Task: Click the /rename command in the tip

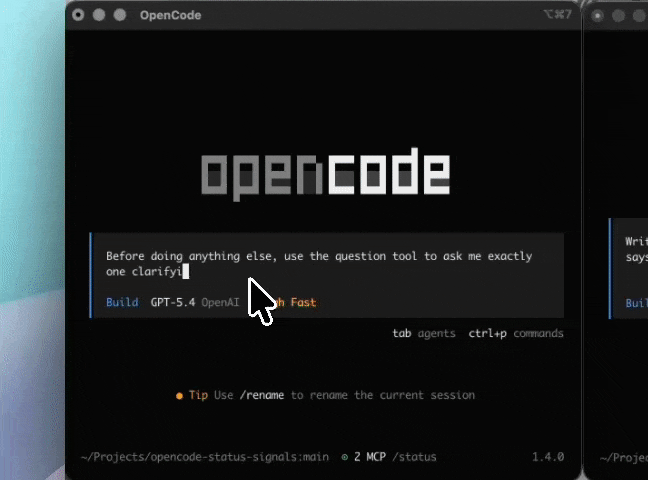Action: pos(262,395)
